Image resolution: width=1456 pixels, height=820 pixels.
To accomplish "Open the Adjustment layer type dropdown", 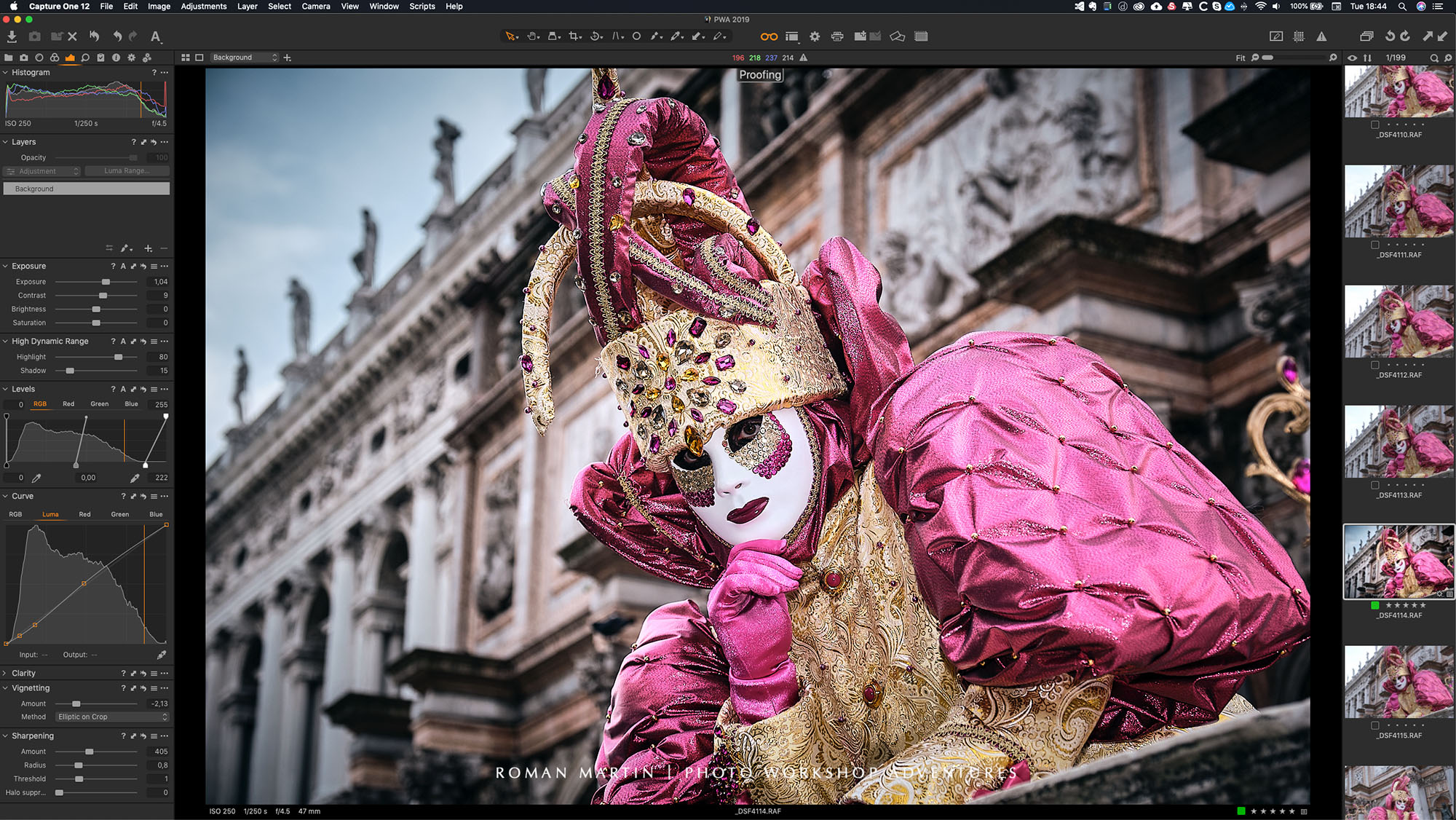I will pos(42,171).
